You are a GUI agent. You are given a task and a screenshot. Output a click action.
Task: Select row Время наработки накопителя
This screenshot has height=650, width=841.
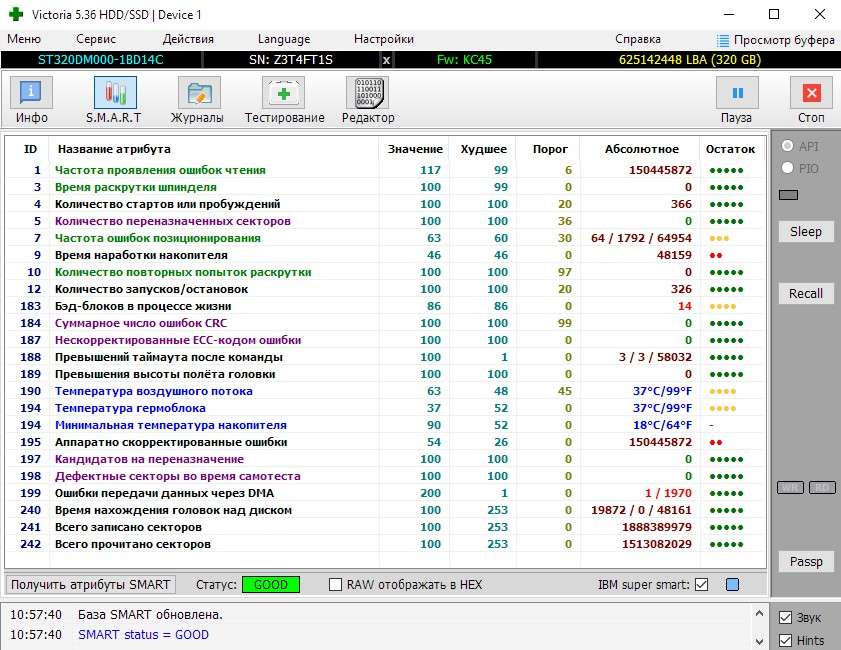tap(385, 255)
